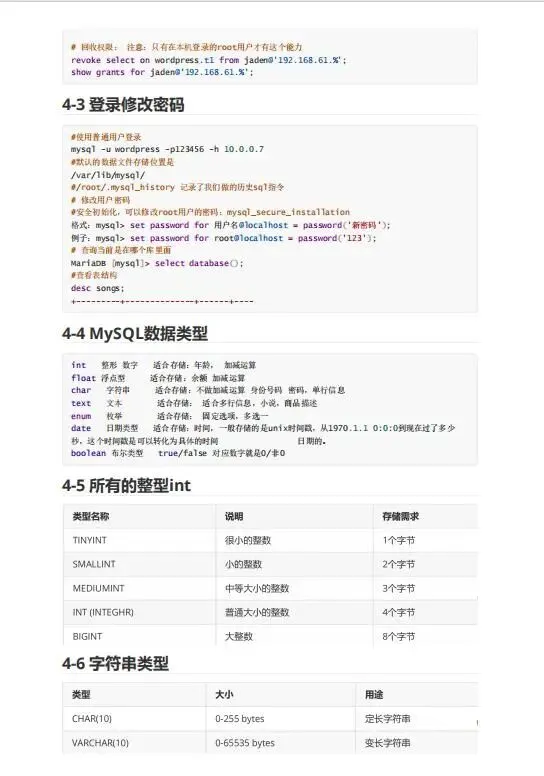Click the "boolean" data type line
This screenshot has height=776, width=544.
pyautogui.click(x=178, y=453)
